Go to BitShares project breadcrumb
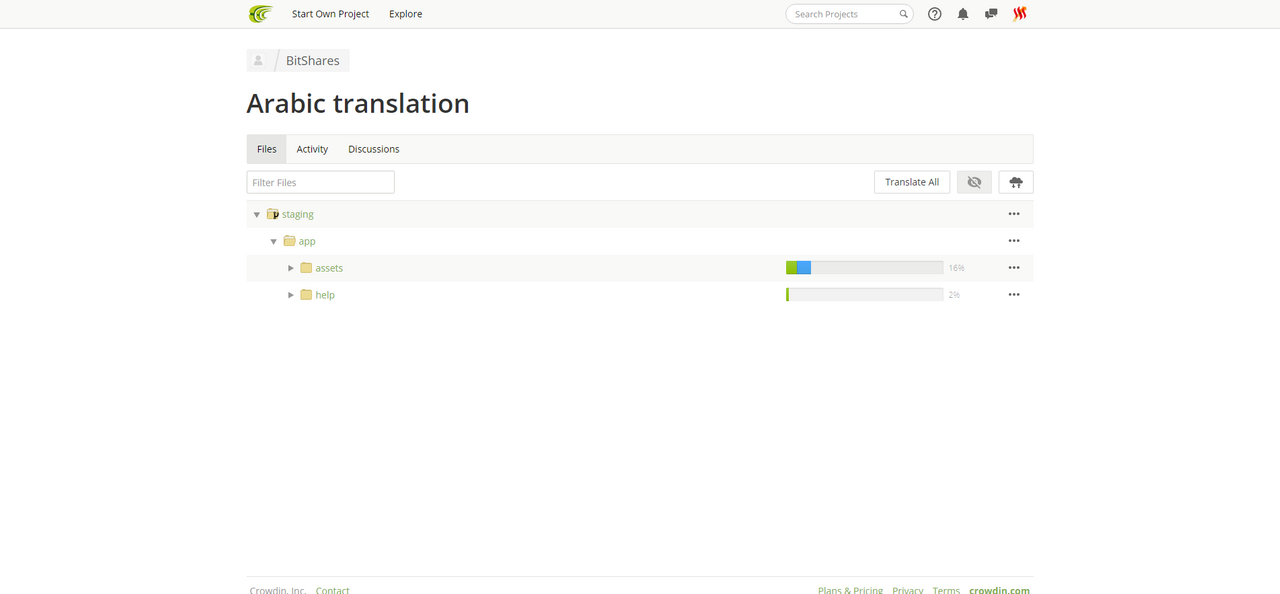Screen dimensions: 1280x594 pyautogui.click(x=313, y=61)
